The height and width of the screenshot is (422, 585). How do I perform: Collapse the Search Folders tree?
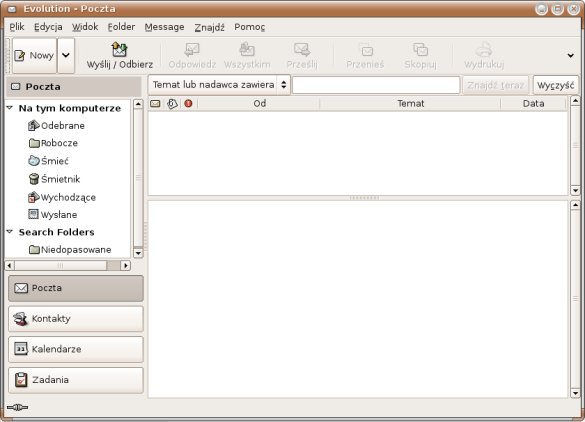(10, 232)
